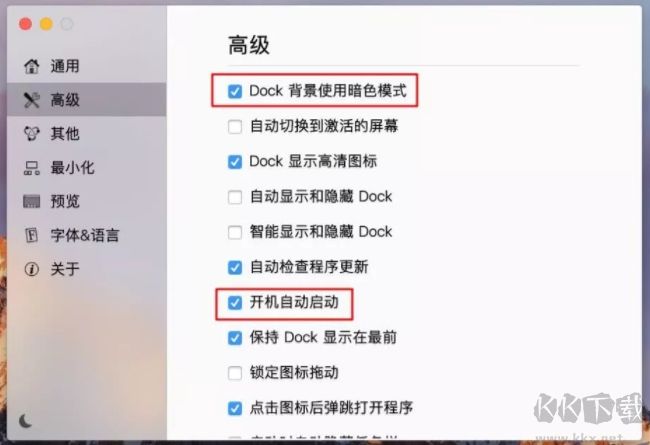Screen dimensions: 650x445
Task: Uncheck 开机自动启动 option
Action: 235,302
